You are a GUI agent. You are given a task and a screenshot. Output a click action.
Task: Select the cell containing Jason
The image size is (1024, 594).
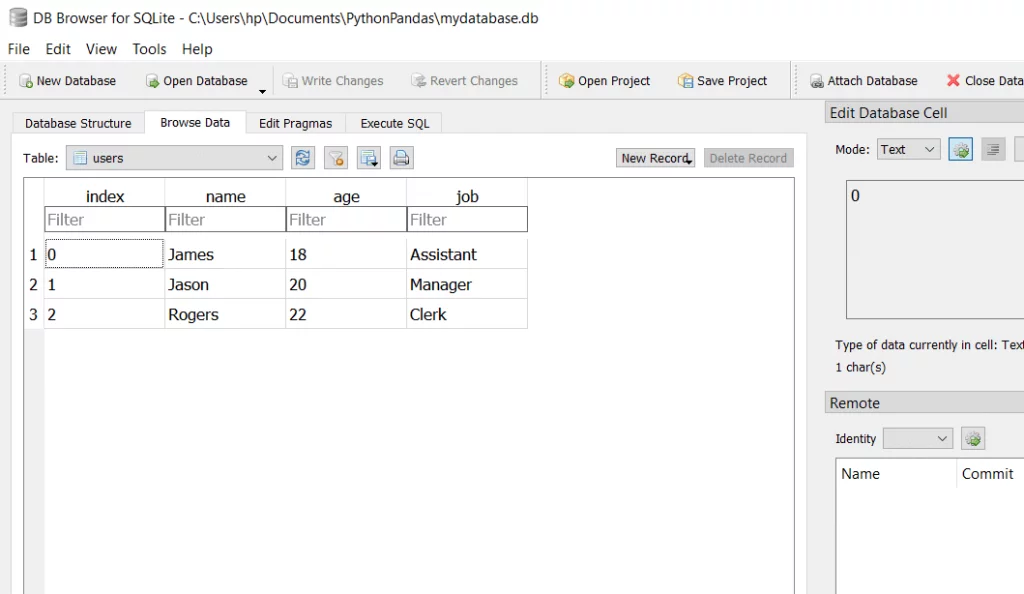coord(225,284)
